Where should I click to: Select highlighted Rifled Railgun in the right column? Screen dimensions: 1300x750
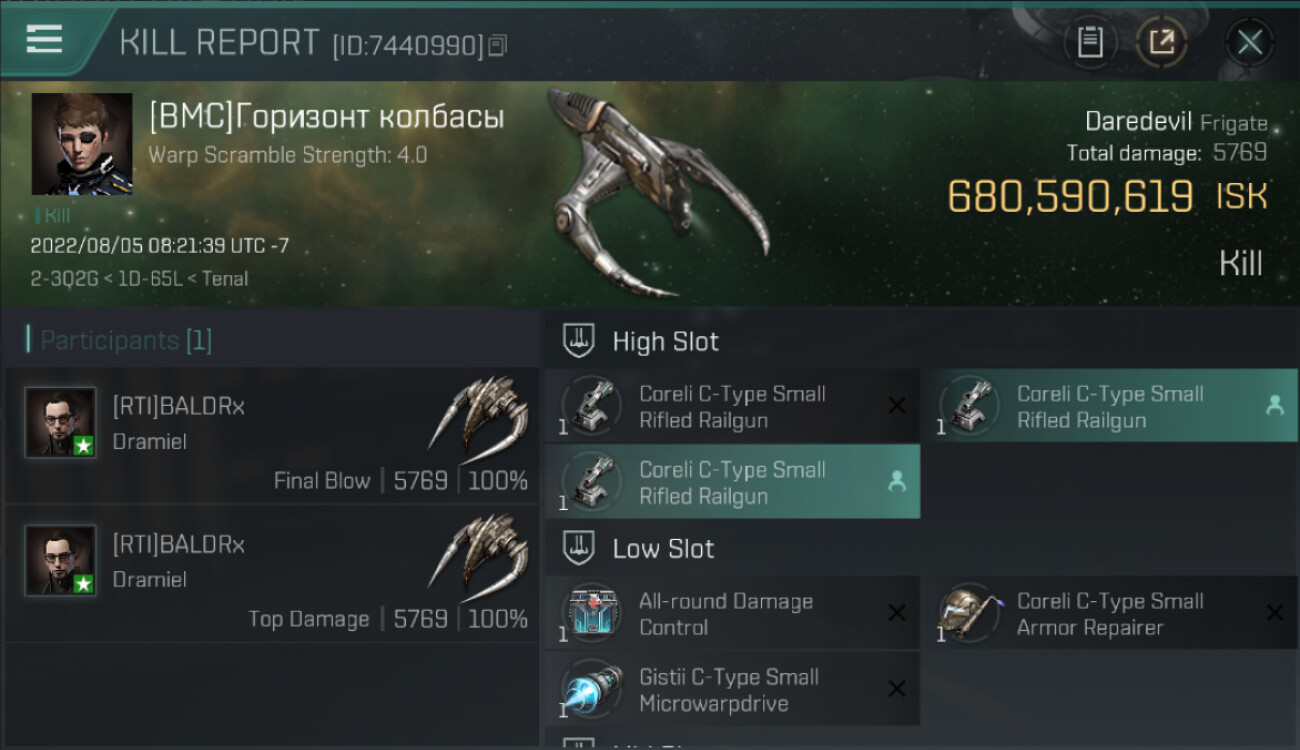(1110, 406)
